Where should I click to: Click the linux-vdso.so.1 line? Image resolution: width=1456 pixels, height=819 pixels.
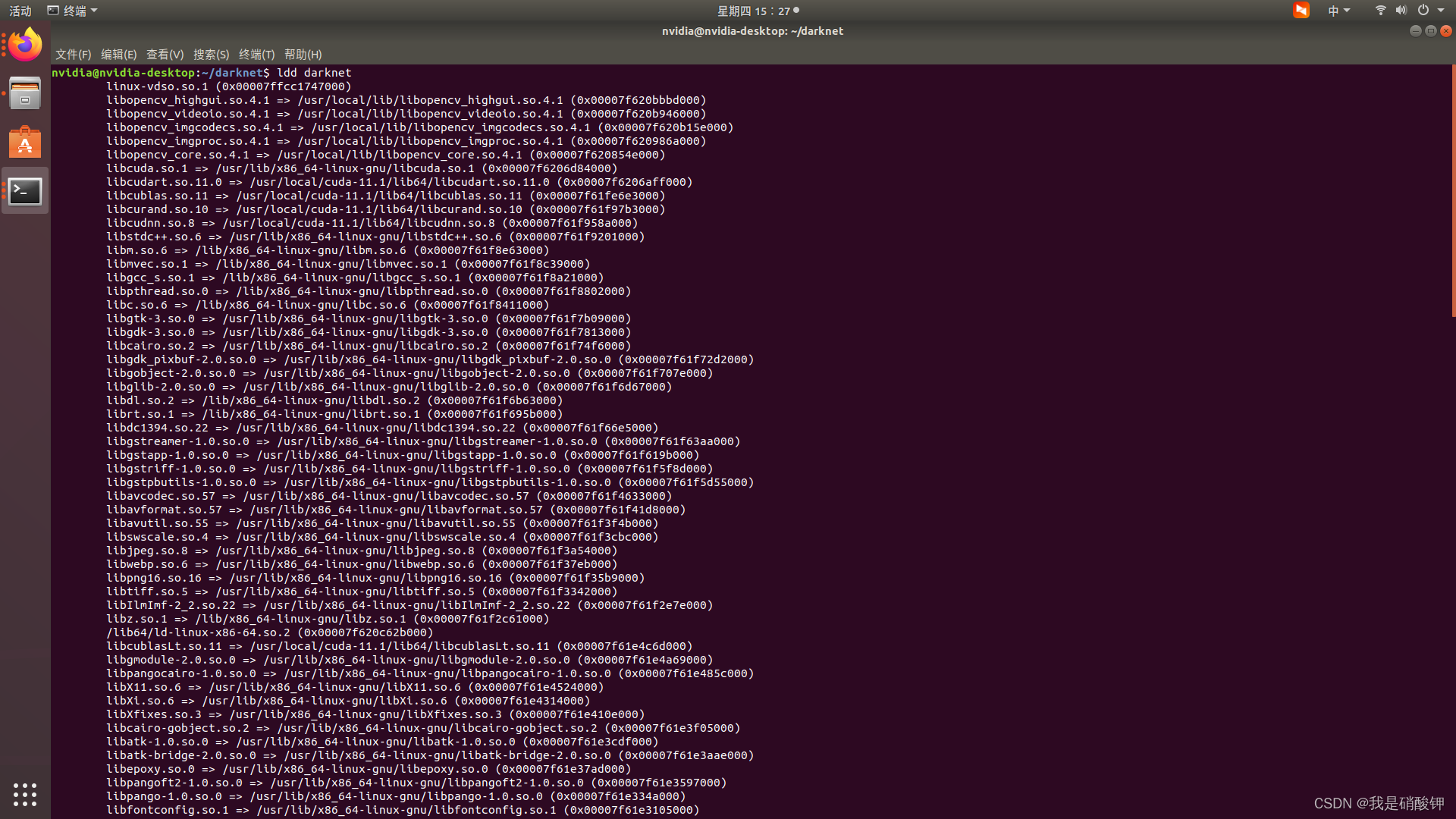tap(229, 86)
